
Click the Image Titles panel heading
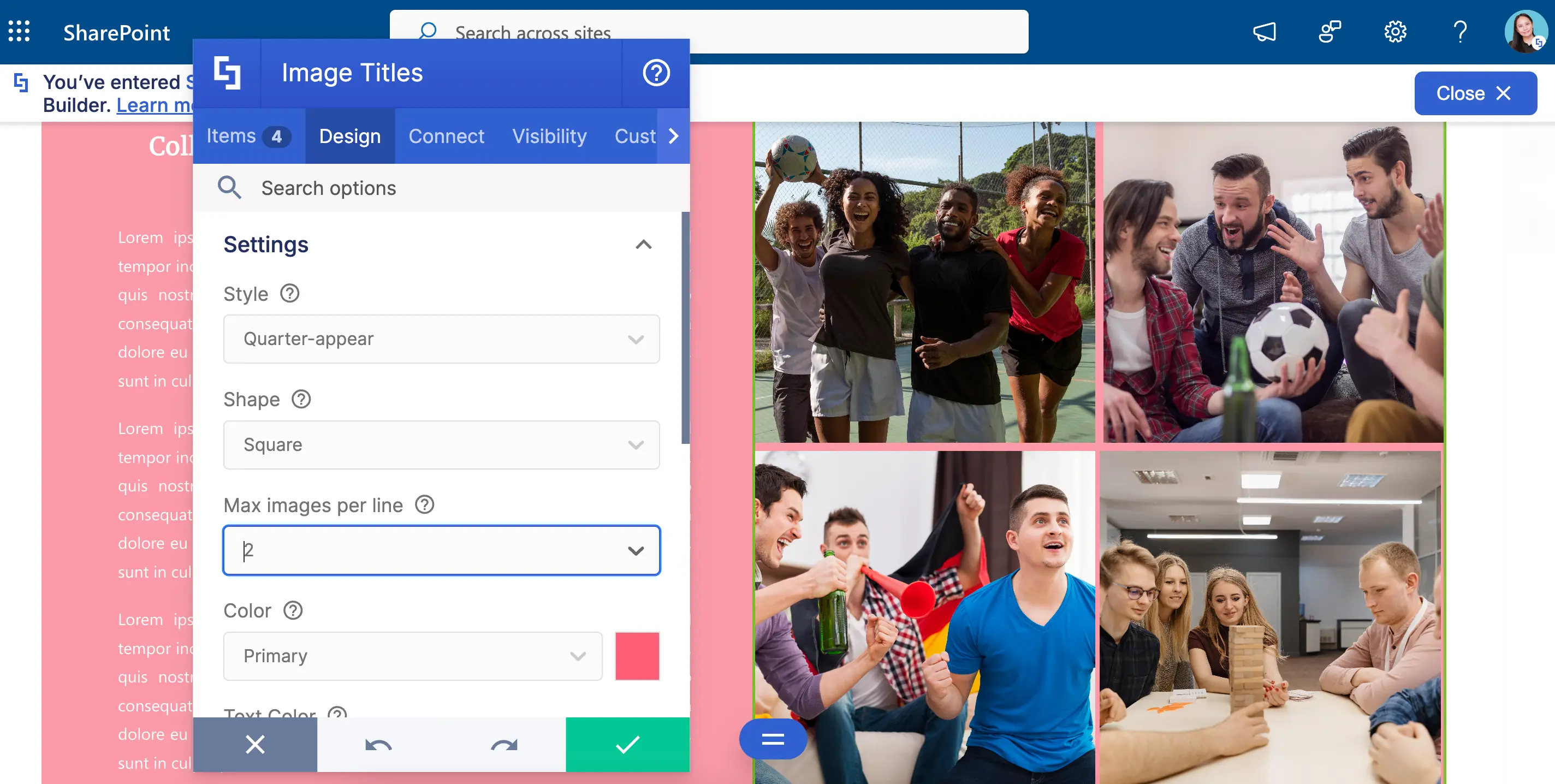[x=353, y=73]
